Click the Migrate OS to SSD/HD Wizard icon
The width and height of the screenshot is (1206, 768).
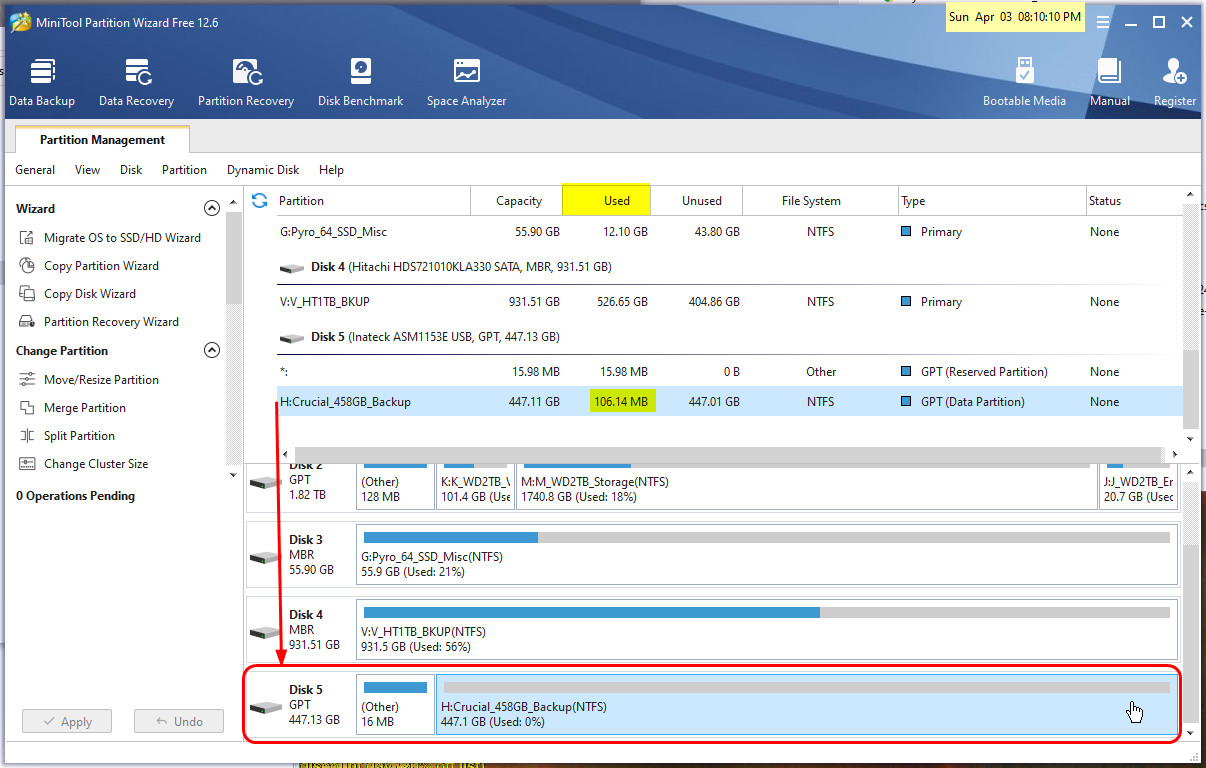pyautogui.click(x=26, y=238)
